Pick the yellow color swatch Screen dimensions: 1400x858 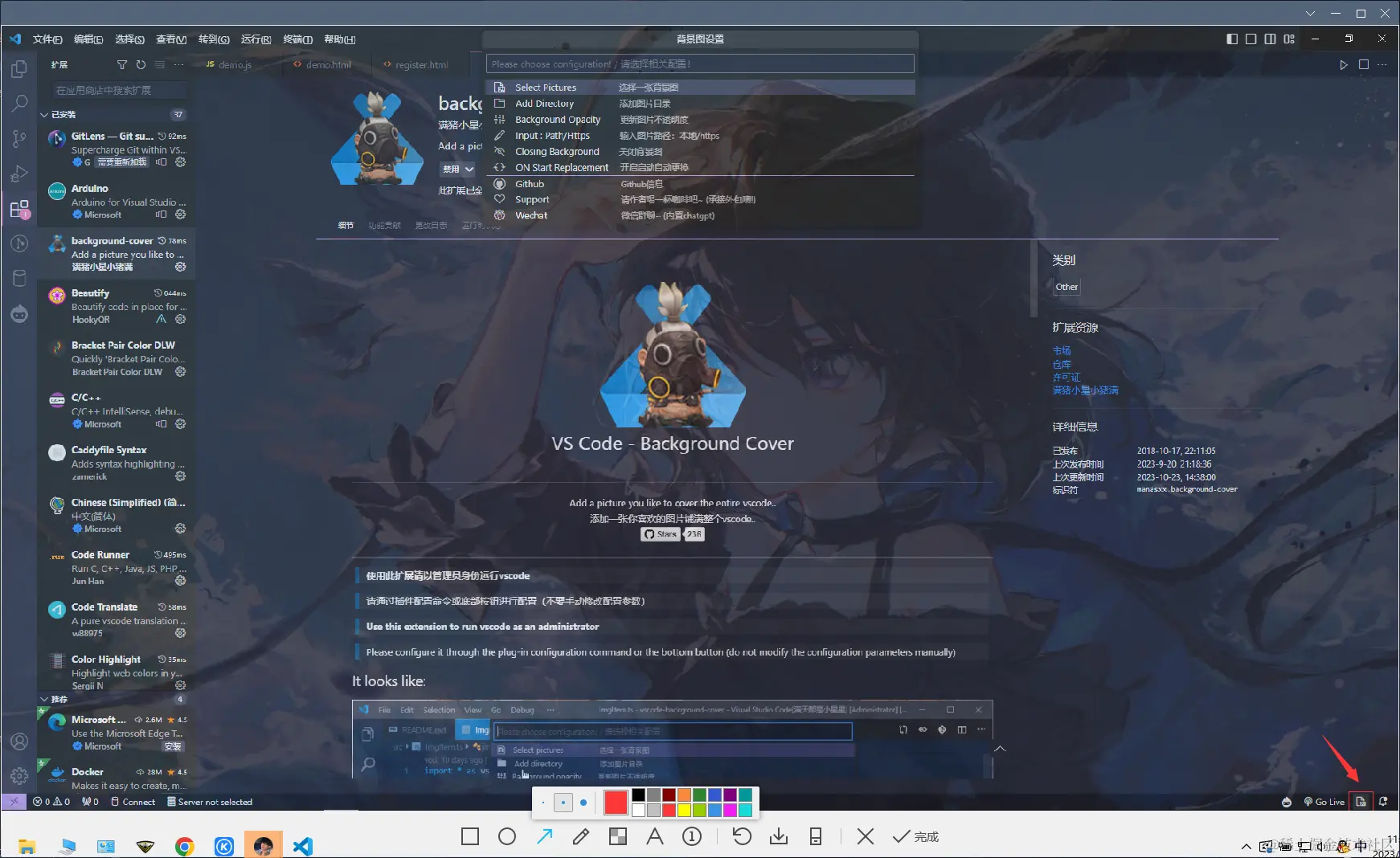[684, 810]
